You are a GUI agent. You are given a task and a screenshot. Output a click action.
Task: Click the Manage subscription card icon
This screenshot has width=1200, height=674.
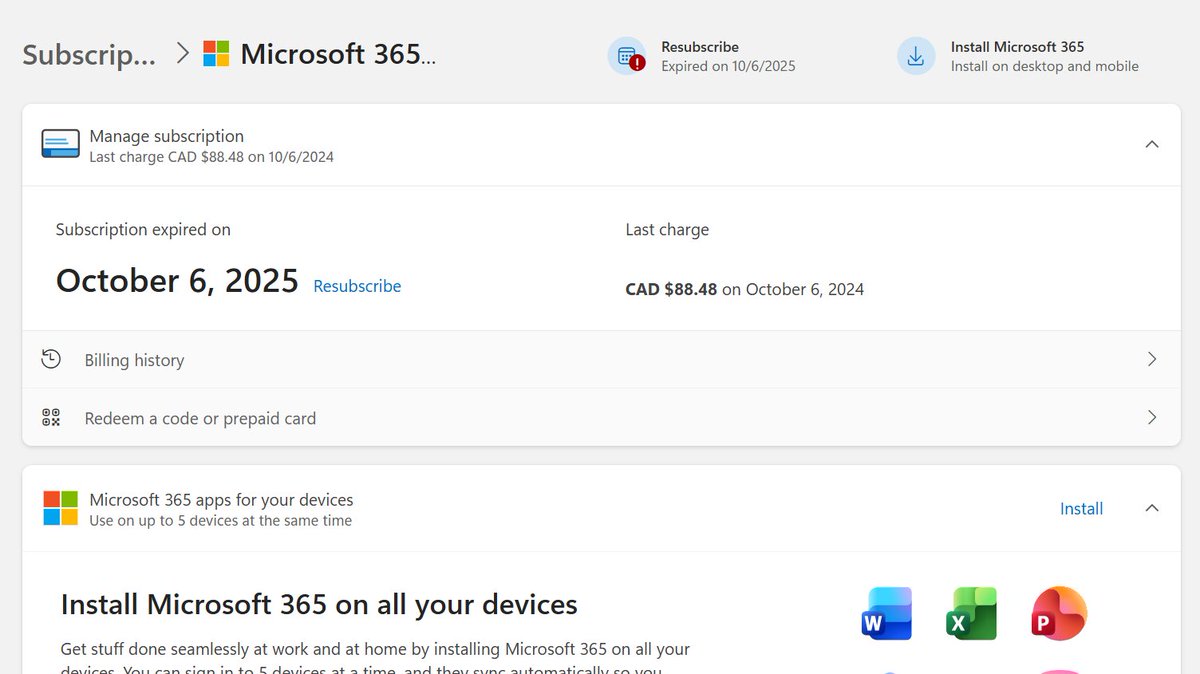[60, 144]
